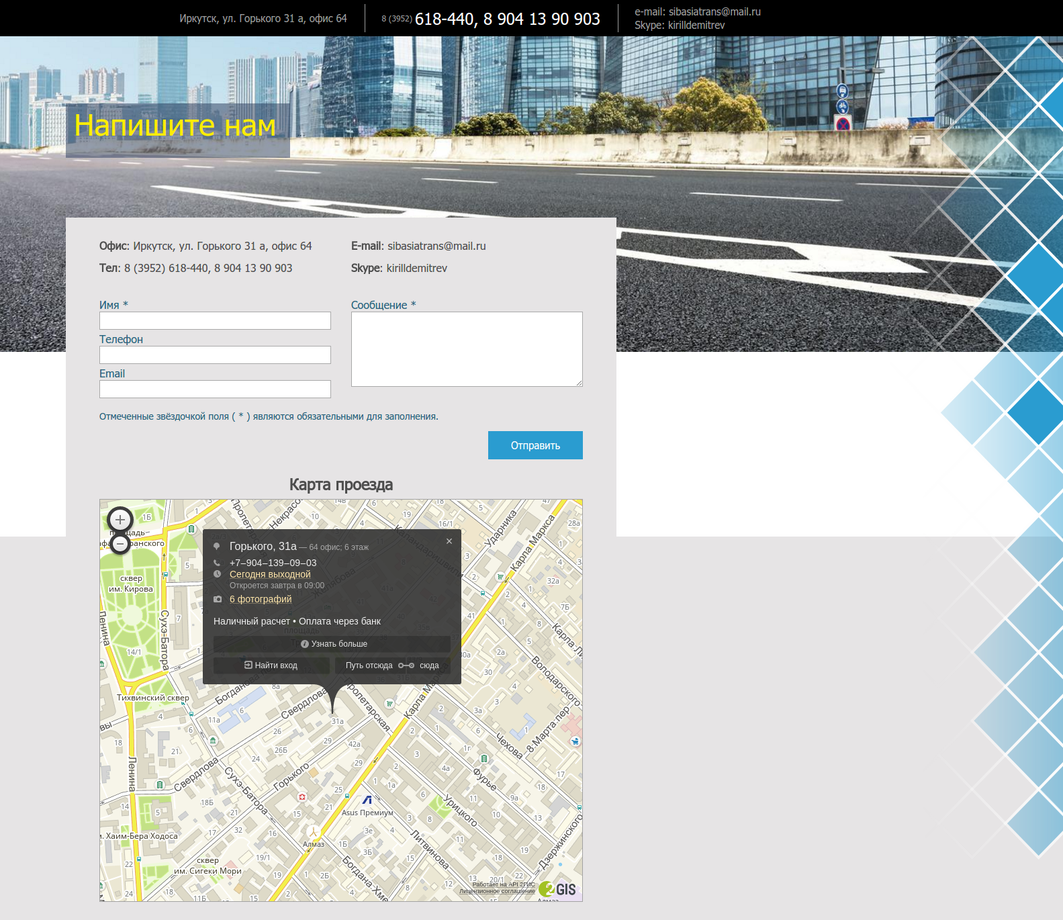Open the Лицензионное соглашение link on map

tap(497, 891)
